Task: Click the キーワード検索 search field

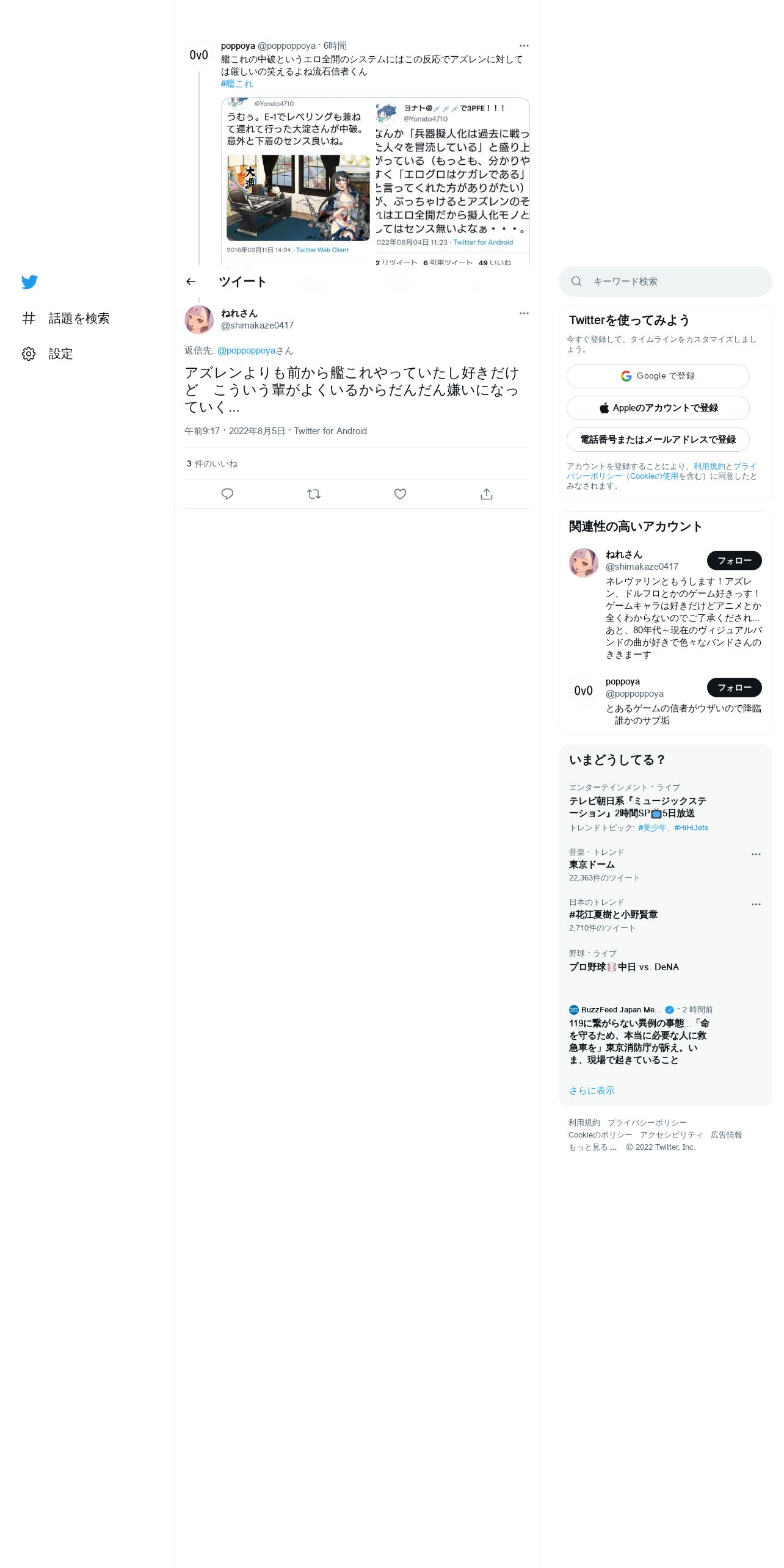Action: (665, 281)
